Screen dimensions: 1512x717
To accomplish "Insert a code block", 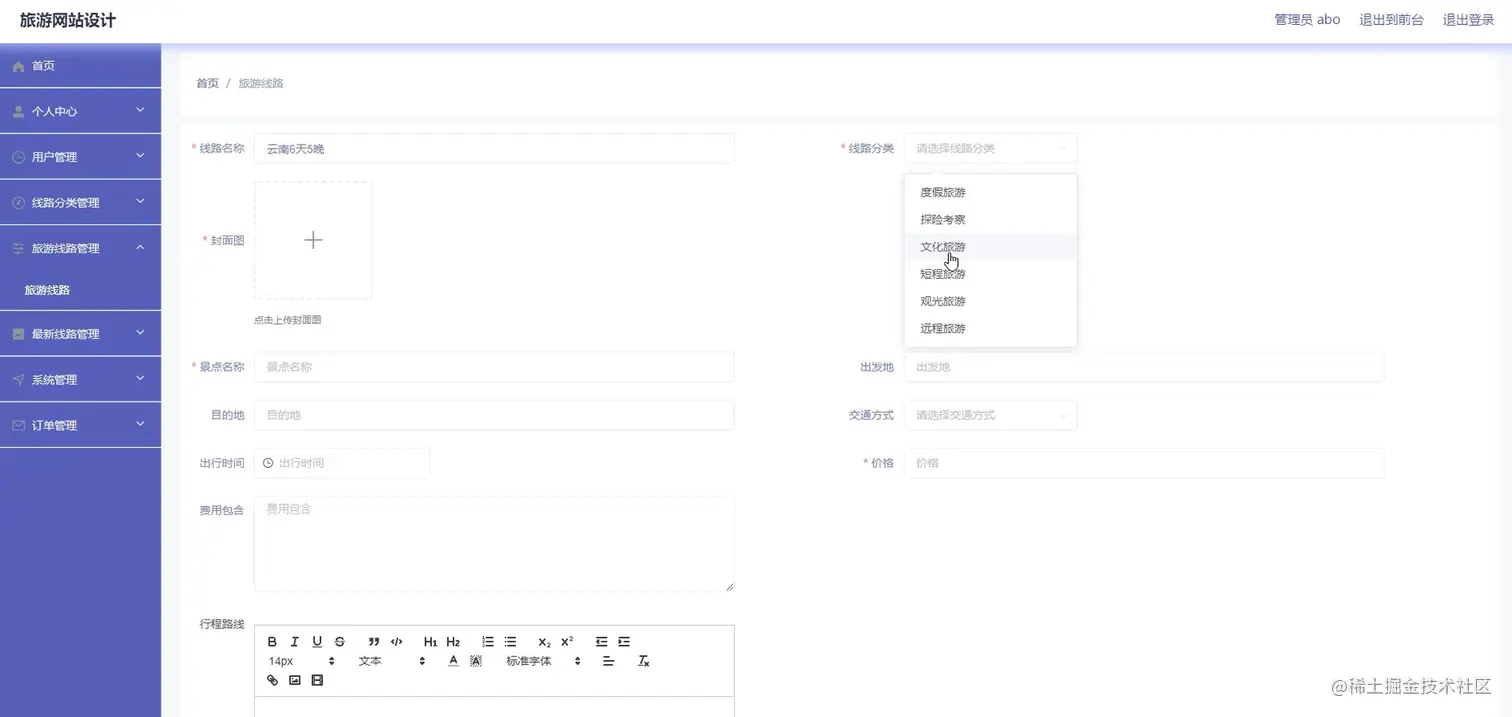I will coord(396,641).
